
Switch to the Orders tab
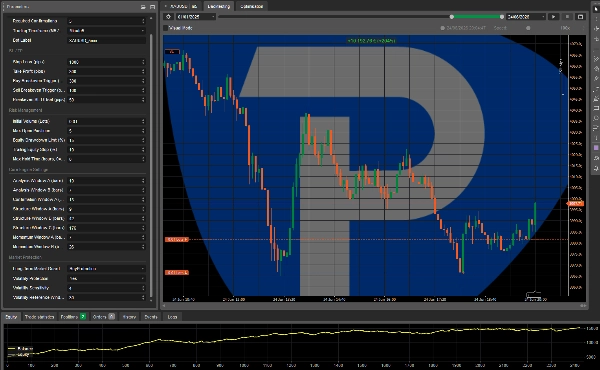point(103,317)
